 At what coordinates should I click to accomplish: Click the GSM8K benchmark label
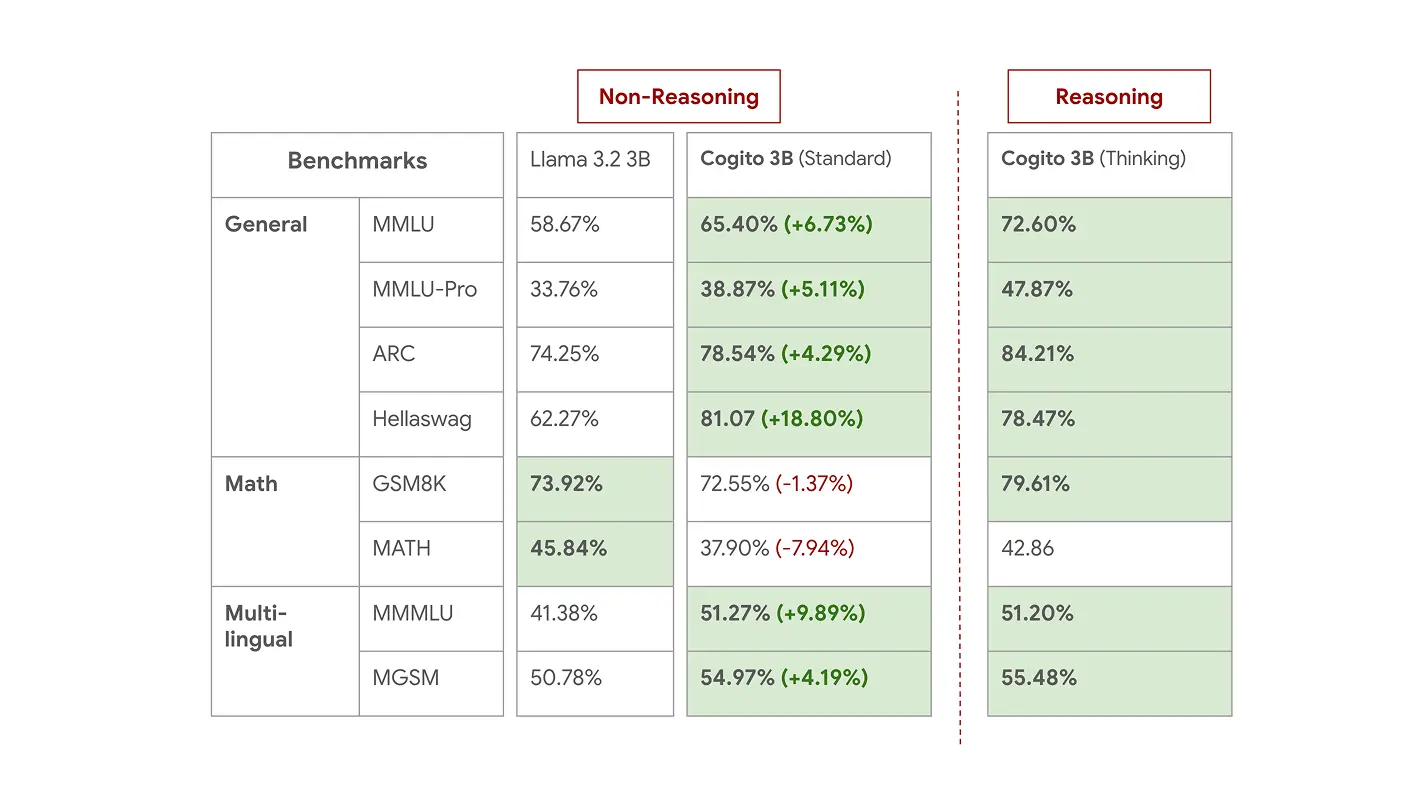(430, 485)
